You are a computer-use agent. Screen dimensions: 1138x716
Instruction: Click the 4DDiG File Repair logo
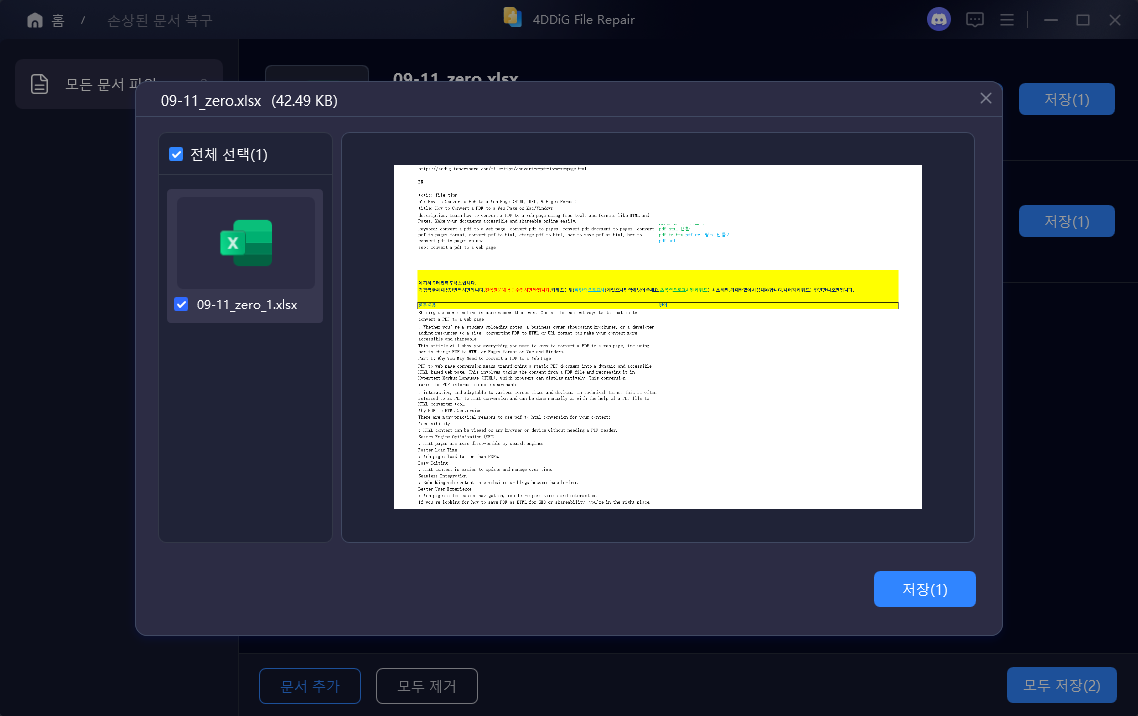tap(513, 17)
